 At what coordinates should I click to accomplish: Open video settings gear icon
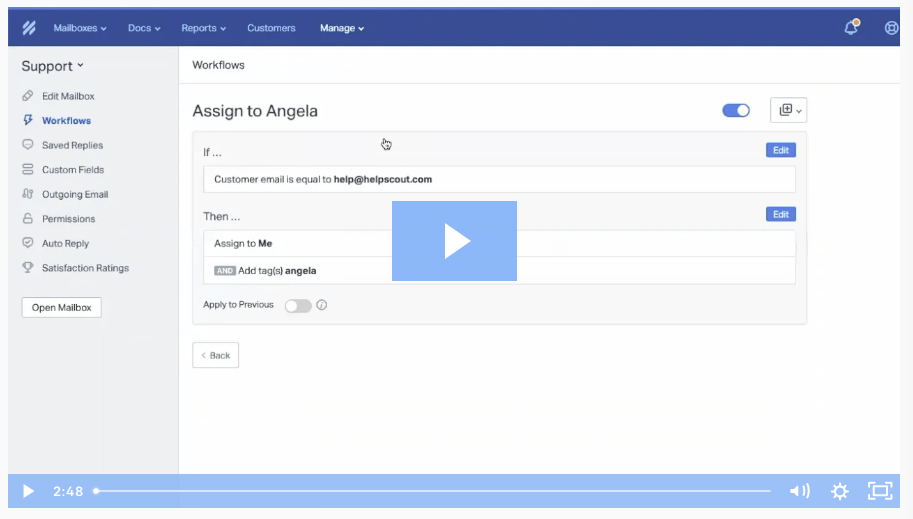(840, 491)
